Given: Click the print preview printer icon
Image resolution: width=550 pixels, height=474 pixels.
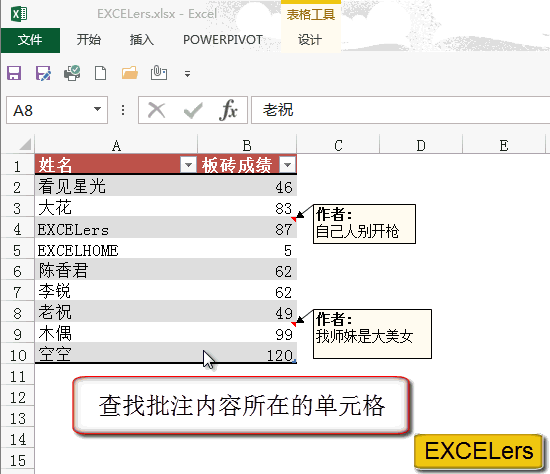Looking at the screenshot, I should 72,73.
